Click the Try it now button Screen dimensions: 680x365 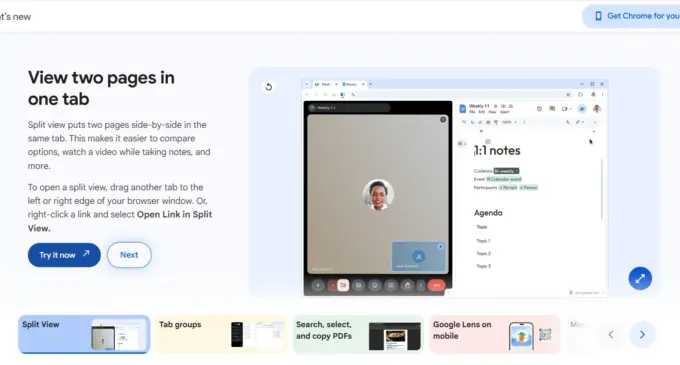[64, 255]
